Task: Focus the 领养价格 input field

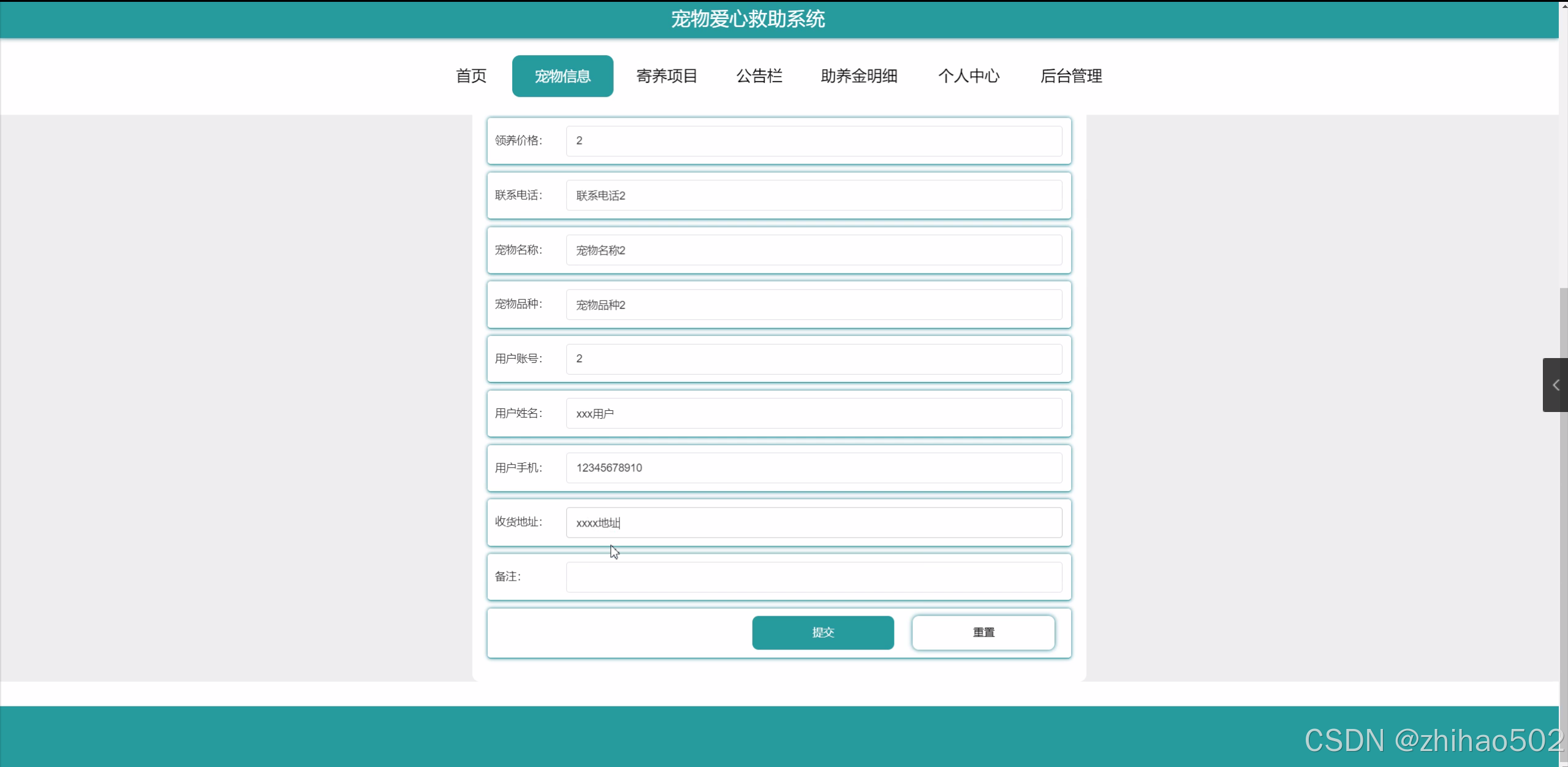Action: [x=813, y=141]
